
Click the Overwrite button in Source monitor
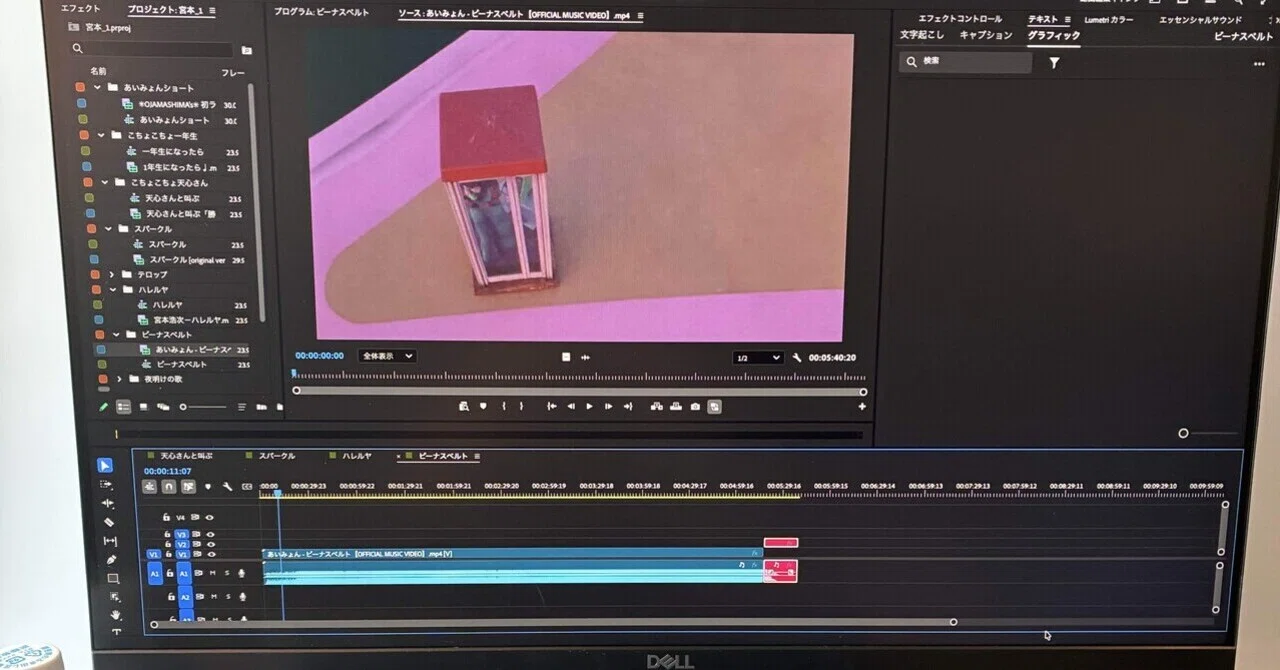pos(676,406)
